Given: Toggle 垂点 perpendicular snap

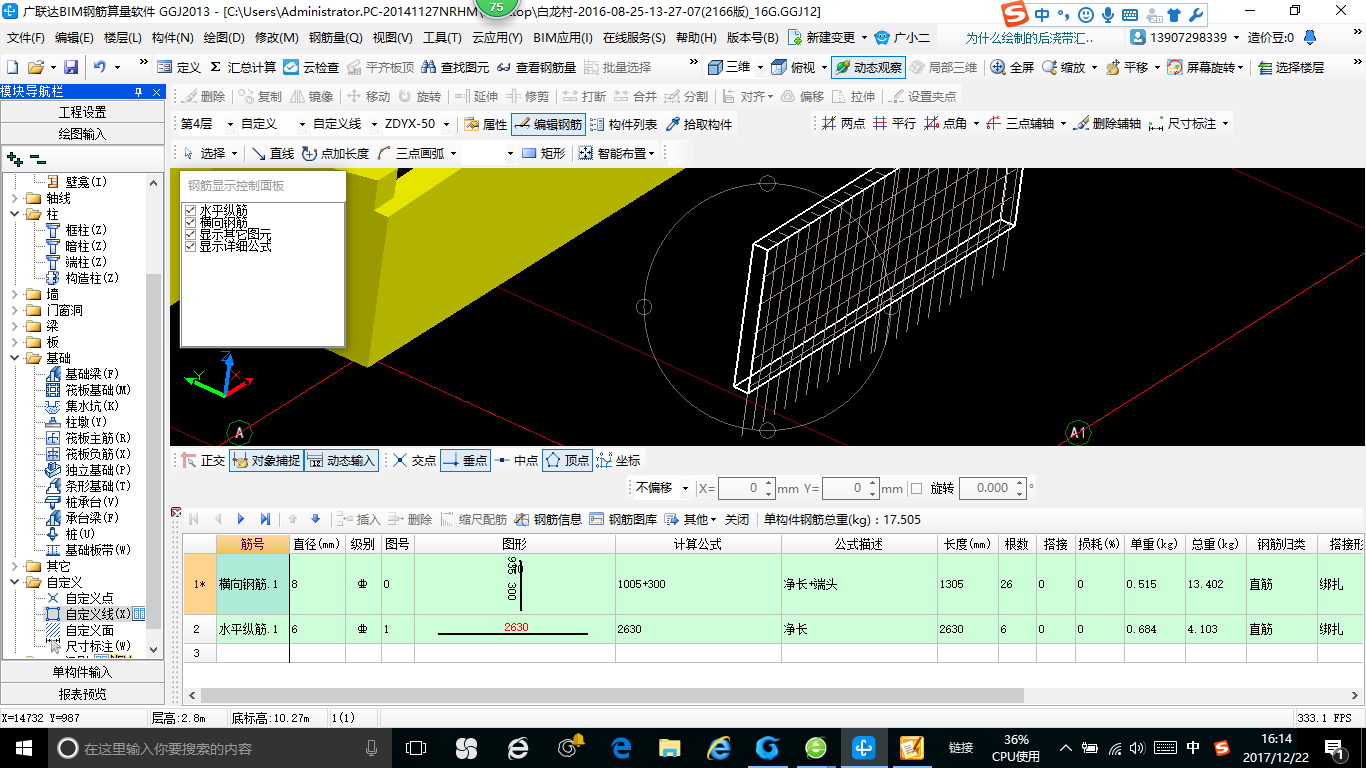Looking at the screenshot, I should [465, 461].
